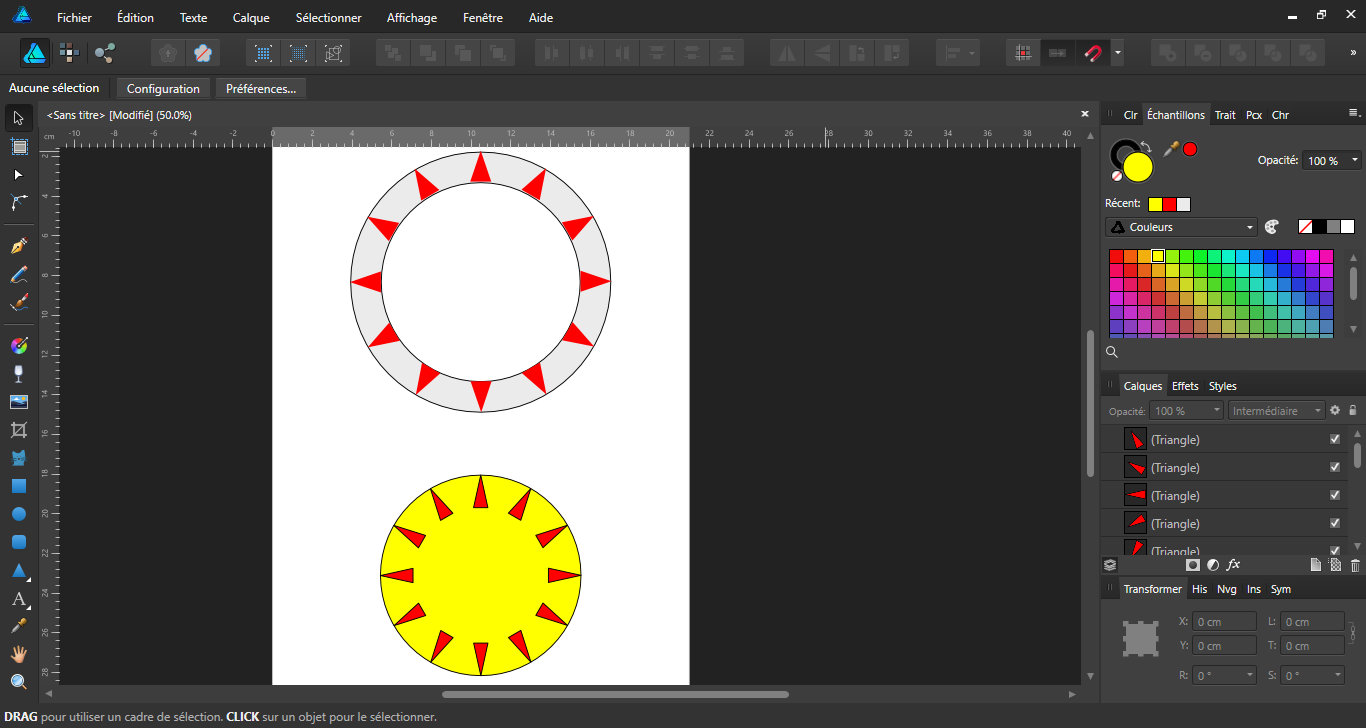Image resolution: width=1366 pixels, height=728 pixels.
Task: Select the Node tool
Action: click(x=18, y=174)
